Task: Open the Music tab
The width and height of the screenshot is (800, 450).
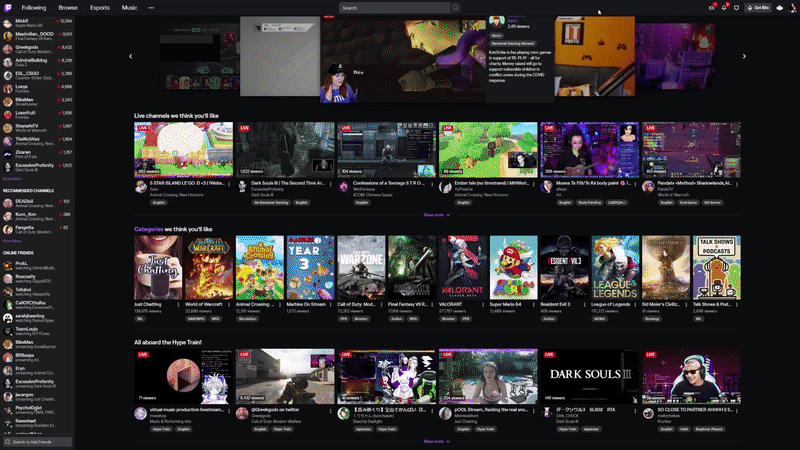Action: click(129, 8)
